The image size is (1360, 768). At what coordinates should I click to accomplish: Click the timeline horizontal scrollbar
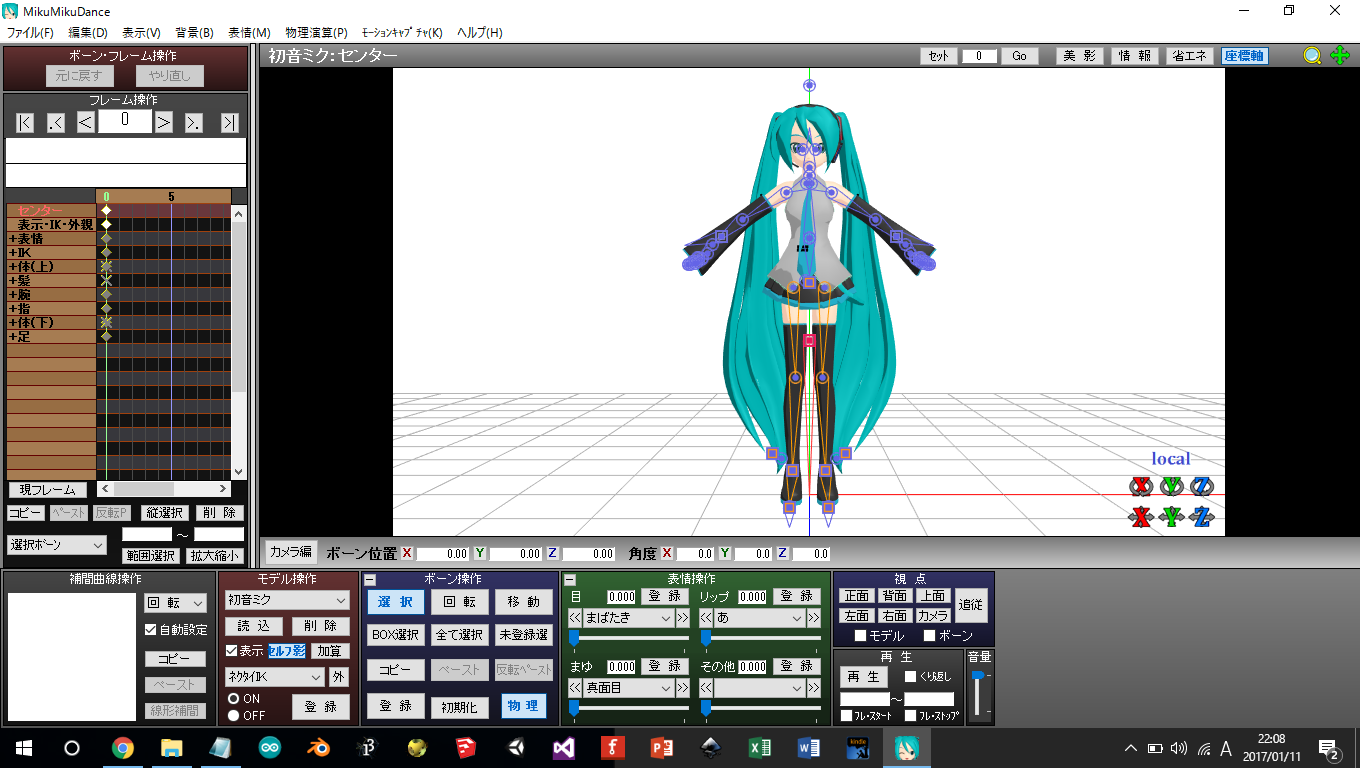click(x=164, y=489)
